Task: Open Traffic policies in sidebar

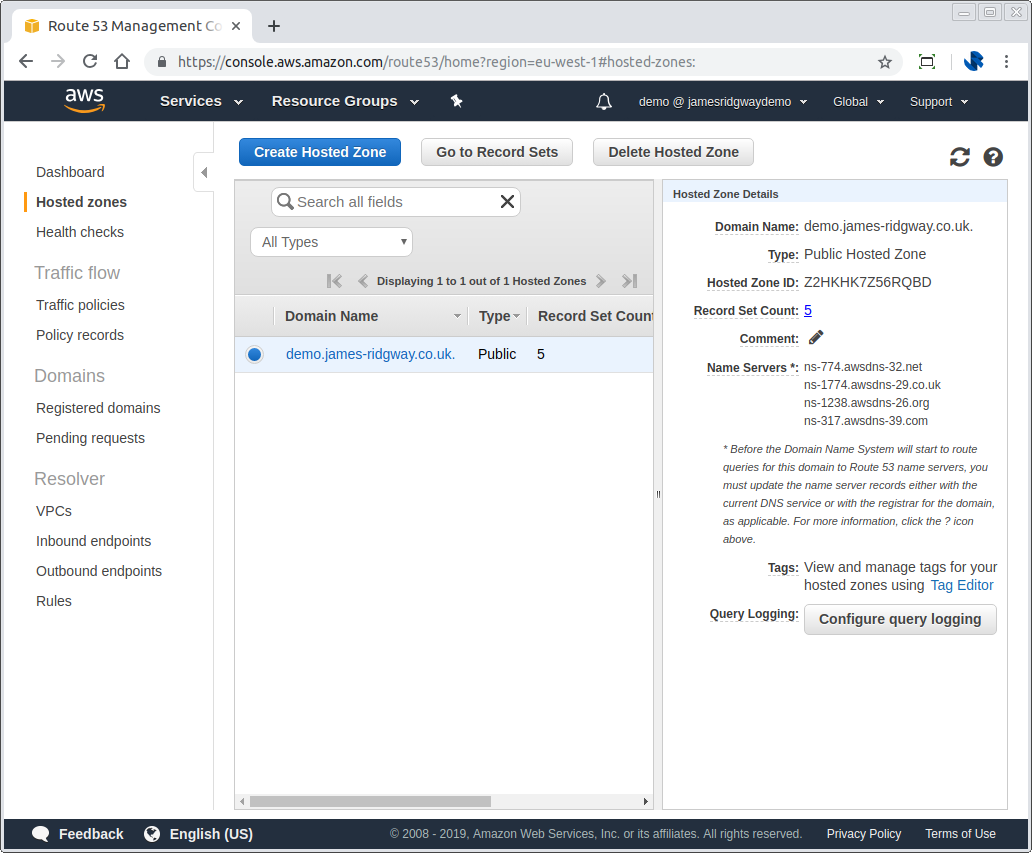Action: click(x=80, y=305)
